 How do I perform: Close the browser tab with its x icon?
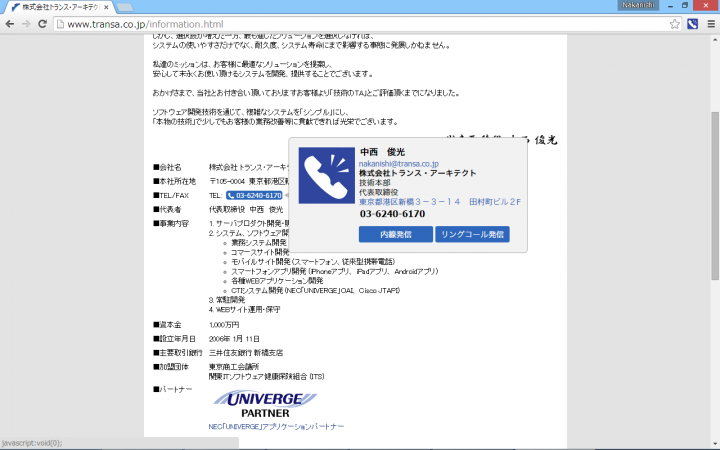click(x=106, y=7)
